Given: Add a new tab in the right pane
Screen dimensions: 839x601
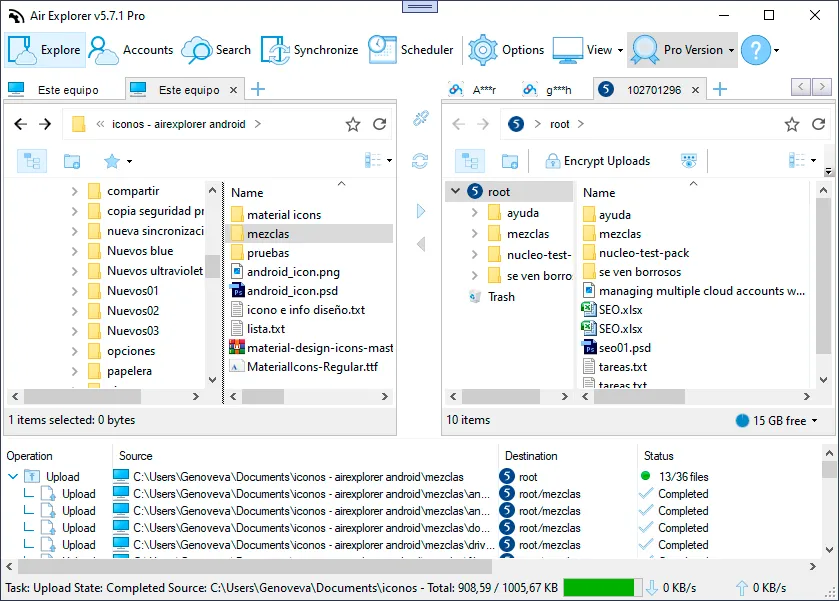Looking at the screenshot, I should click(x=720, y=89).
